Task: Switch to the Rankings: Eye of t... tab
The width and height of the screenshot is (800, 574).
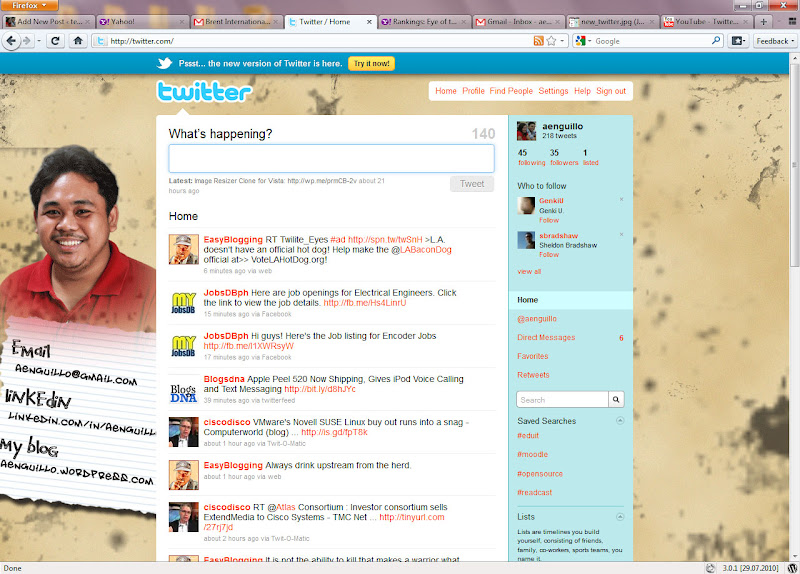Action: coord(424,21)
